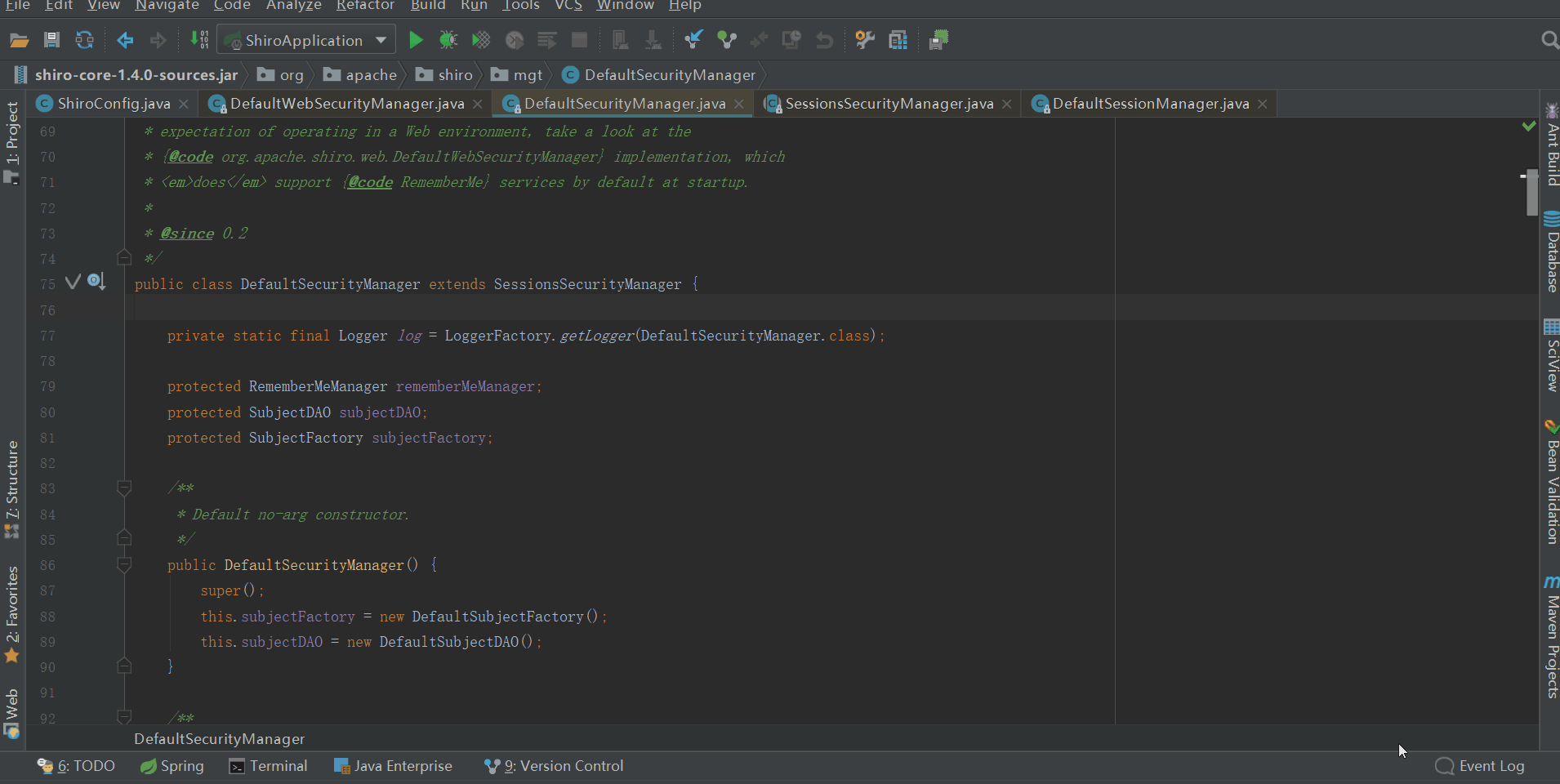The image size is (1560, 784).
Task: Run ShiroApplication with the green play icon
Action: (416, 40)
